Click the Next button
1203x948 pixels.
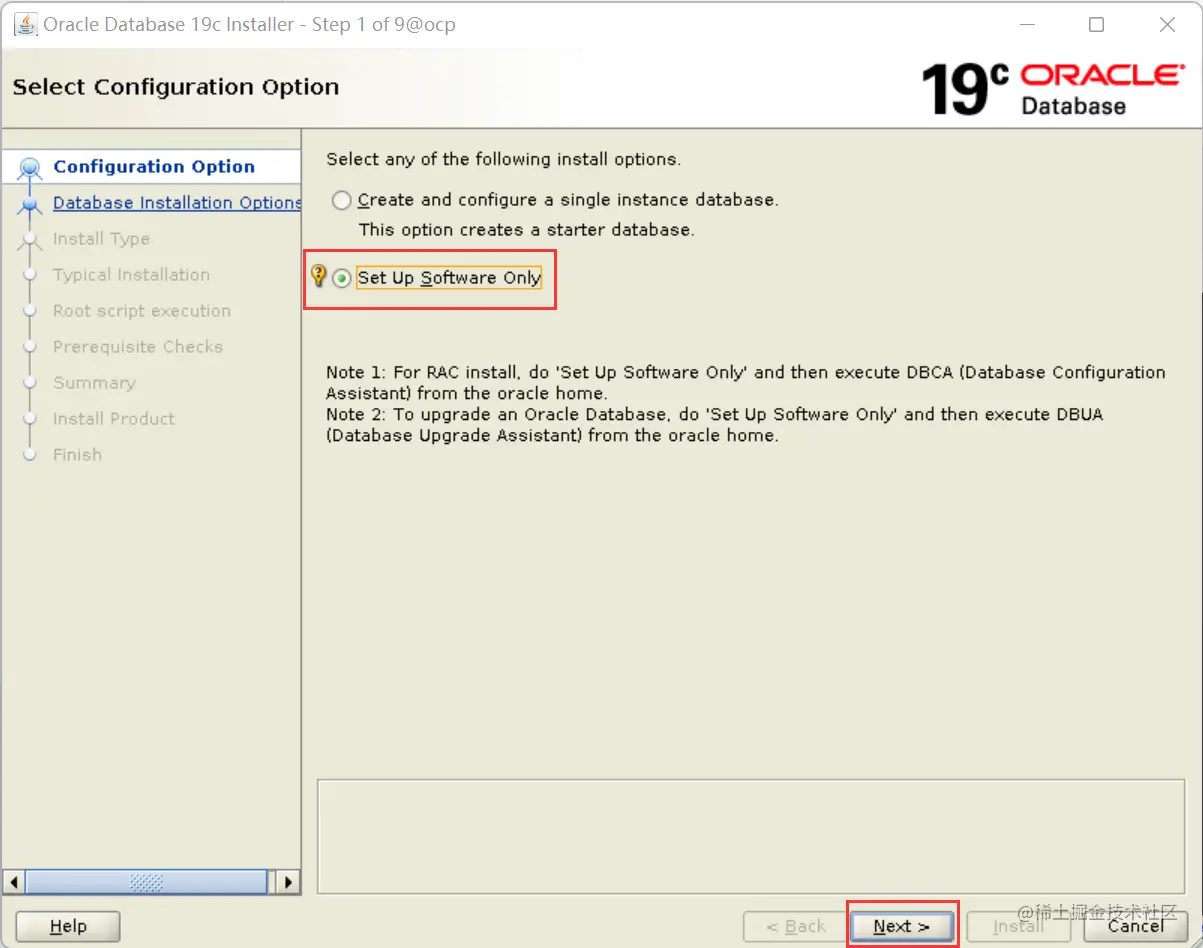tap(902, 926)
